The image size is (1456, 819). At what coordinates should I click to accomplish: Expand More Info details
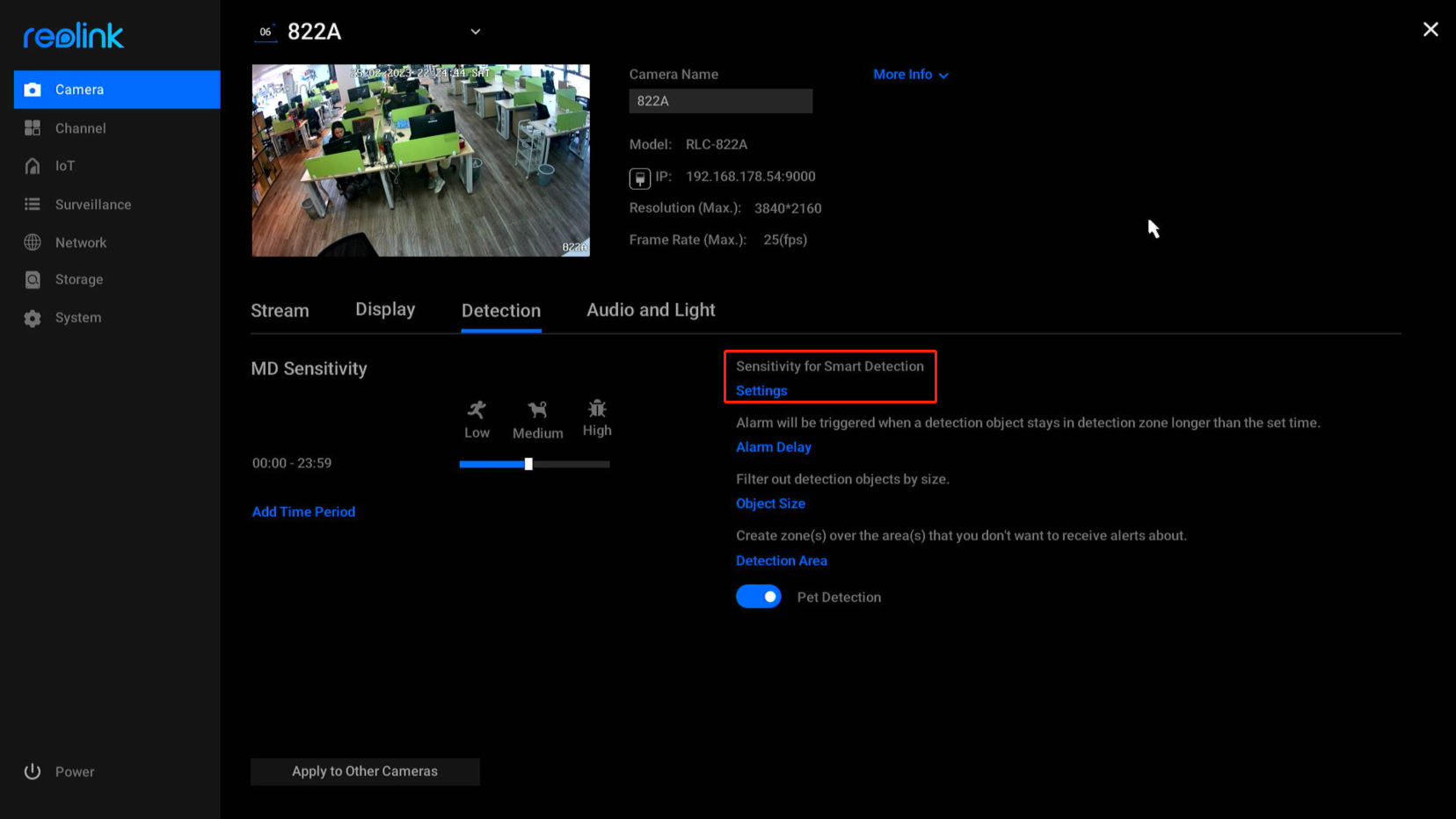pyautogui.click(x=911, y=75)
